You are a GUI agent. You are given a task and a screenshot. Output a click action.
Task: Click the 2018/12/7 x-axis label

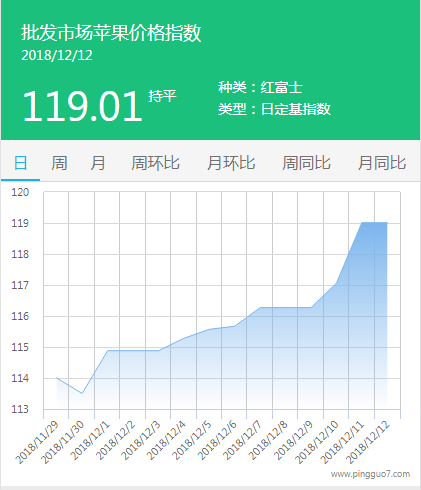[x=243, y=440]
